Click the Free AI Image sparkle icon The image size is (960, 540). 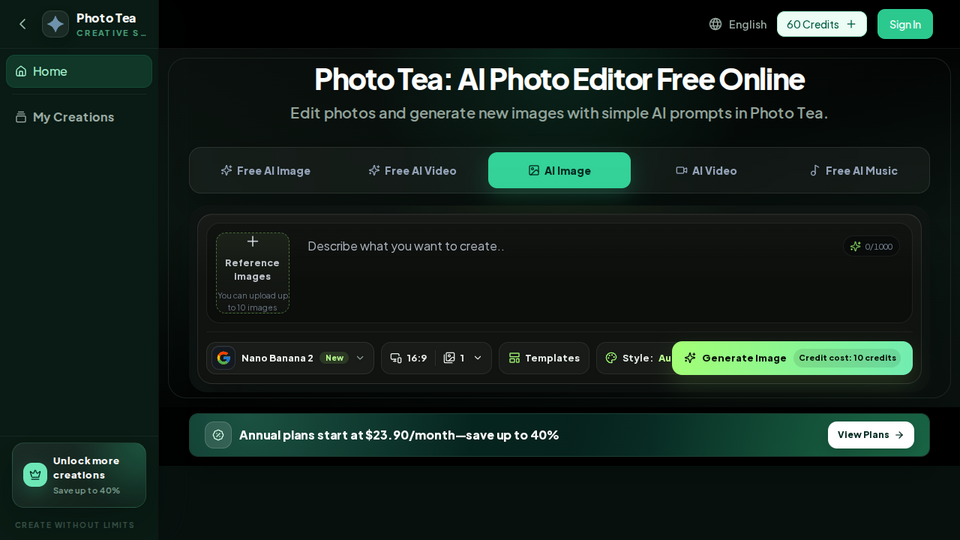click(x=227, y=170)
